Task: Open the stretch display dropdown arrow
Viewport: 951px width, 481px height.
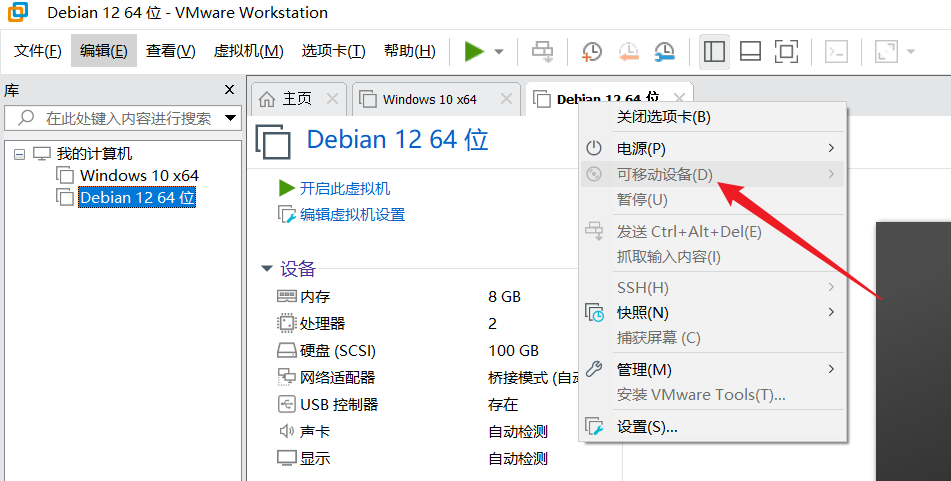Action: coord(910,52)
